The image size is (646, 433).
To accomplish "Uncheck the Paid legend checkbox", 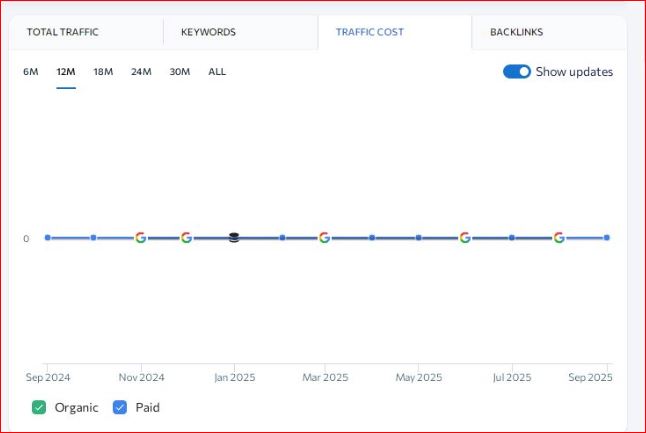I will 120,407.
